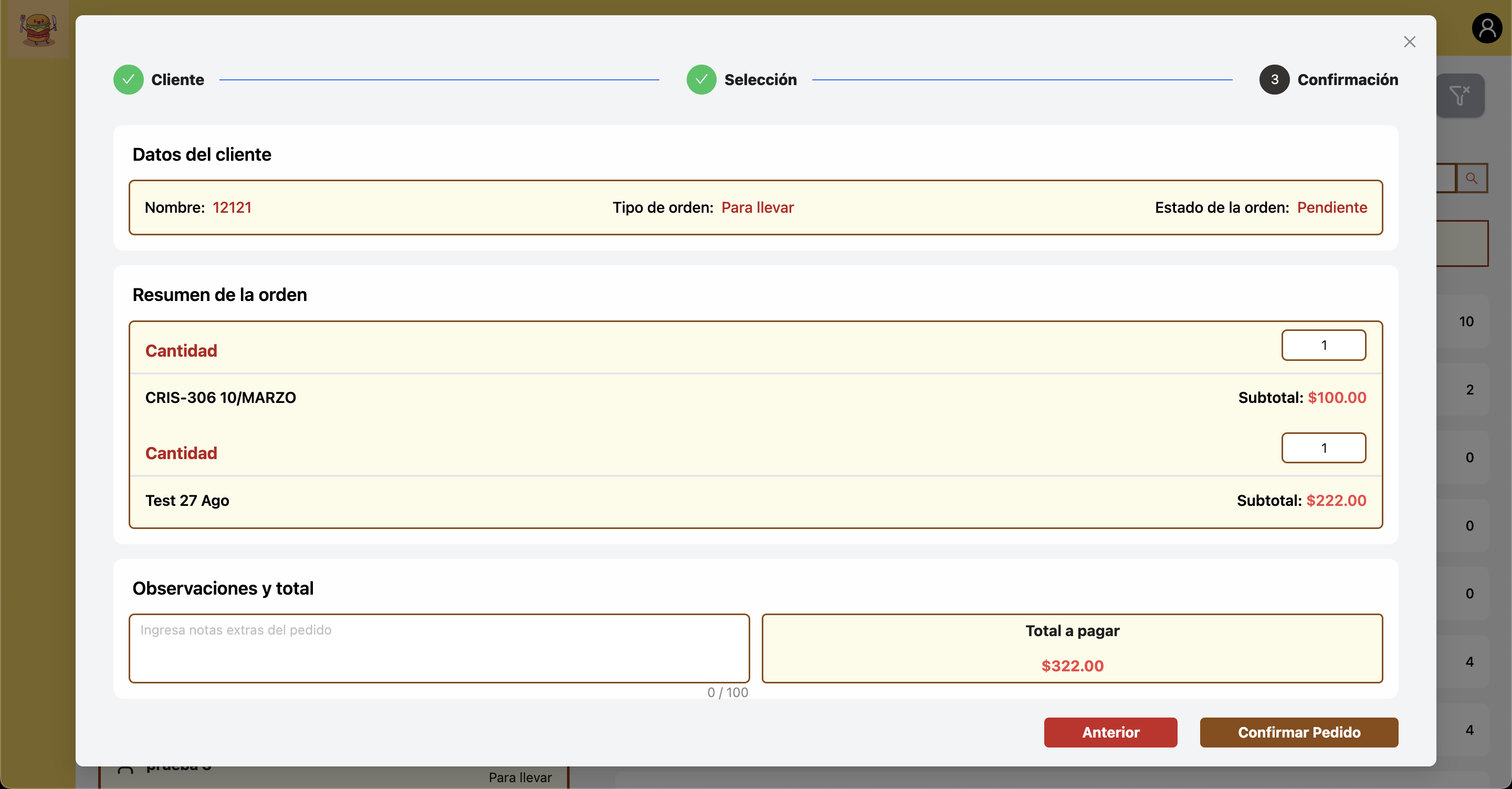Click the step 3 Confirmación circle
This screenshot has height=789, width=1512.
(x=1274, y=79)
